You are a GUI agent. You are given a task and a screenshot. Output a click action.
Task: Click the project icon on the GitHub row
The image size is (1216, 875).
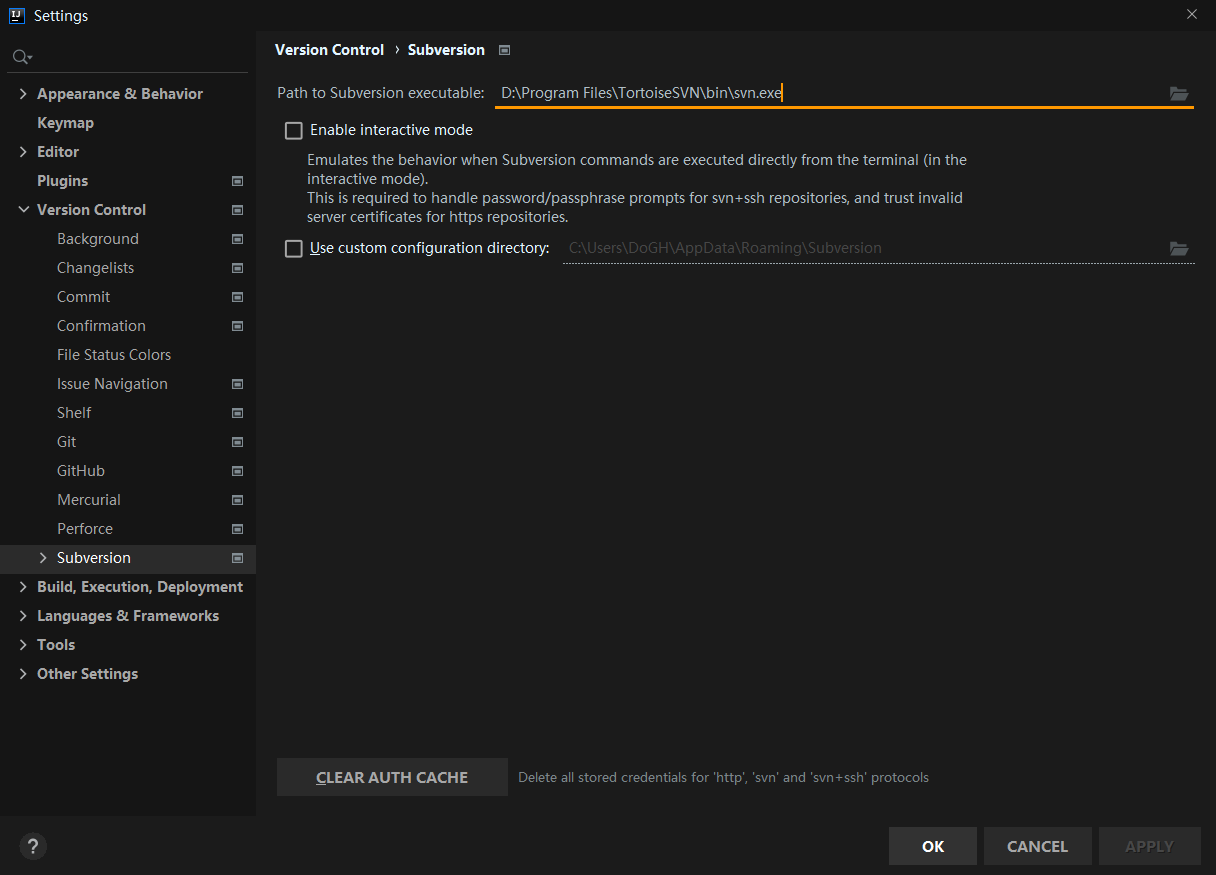(x=237, y=471)
